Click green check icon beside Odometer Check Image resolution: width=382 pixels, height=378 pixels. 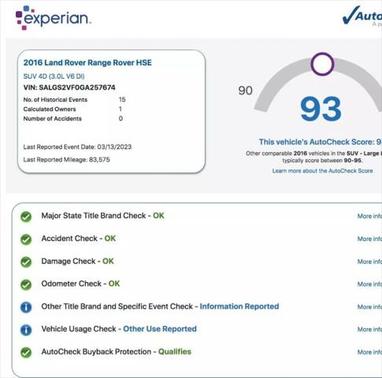tap(26, 285)
